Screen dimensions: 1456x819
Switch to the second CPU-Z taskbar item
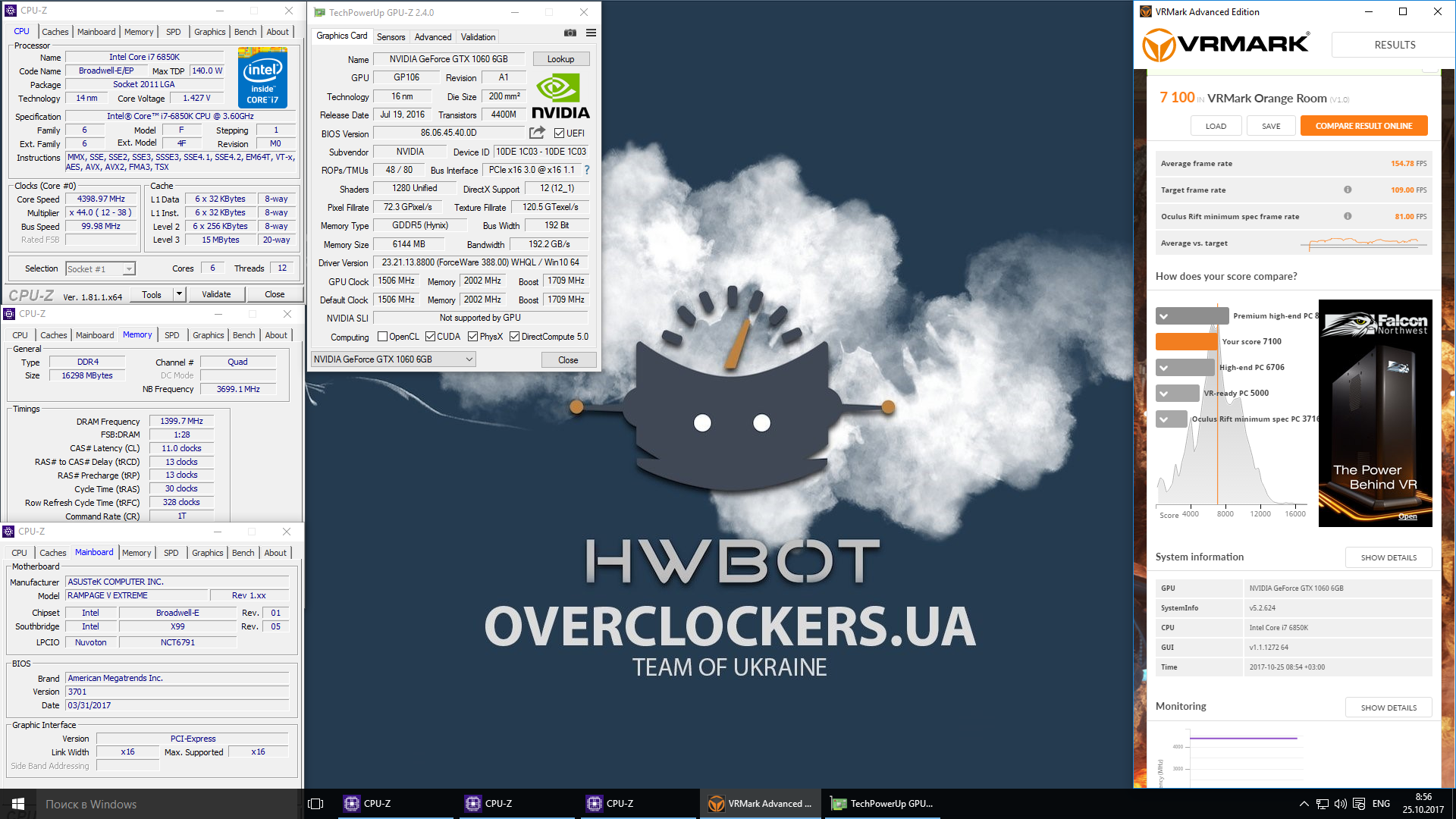516,804
